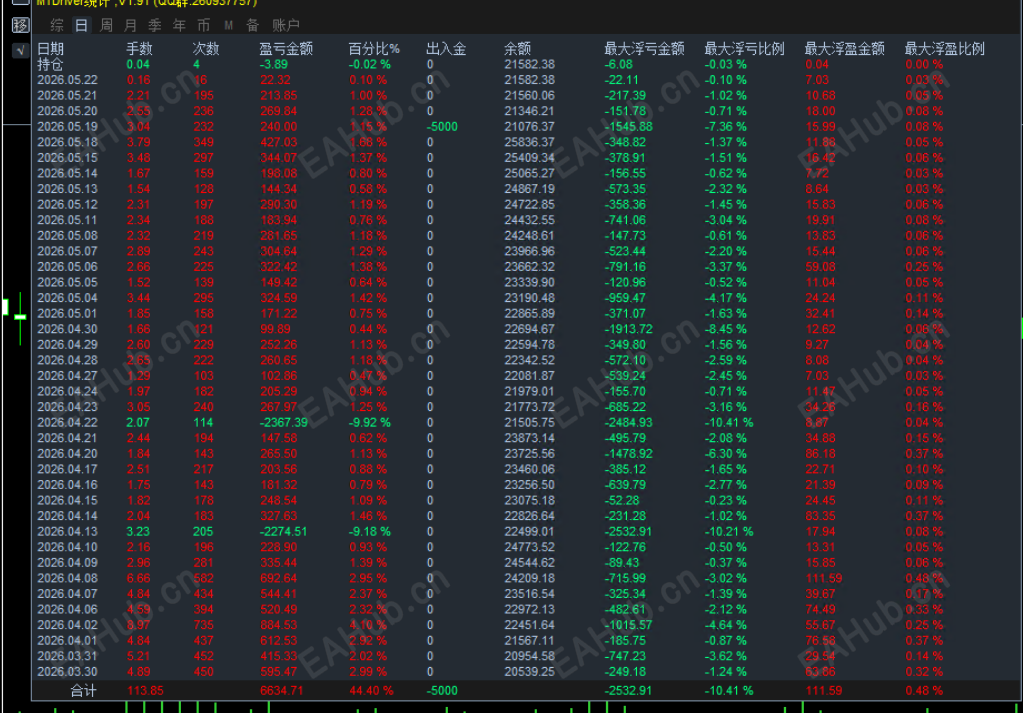Select the 持仓 open positions row label
Screen dimensions: 1023x713
click(x=50, y=65)
